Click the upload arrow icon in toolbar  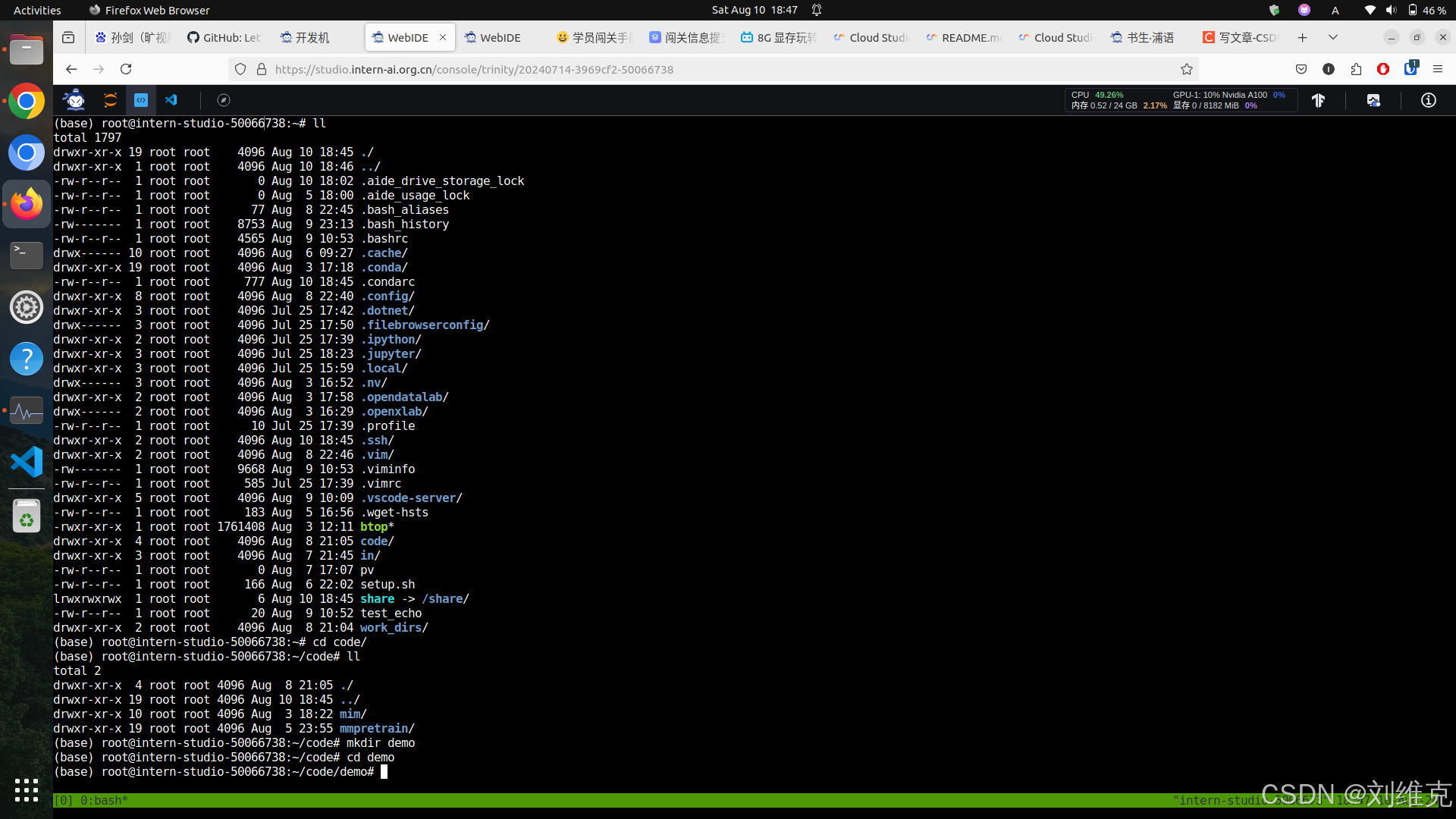point(1318,100)
